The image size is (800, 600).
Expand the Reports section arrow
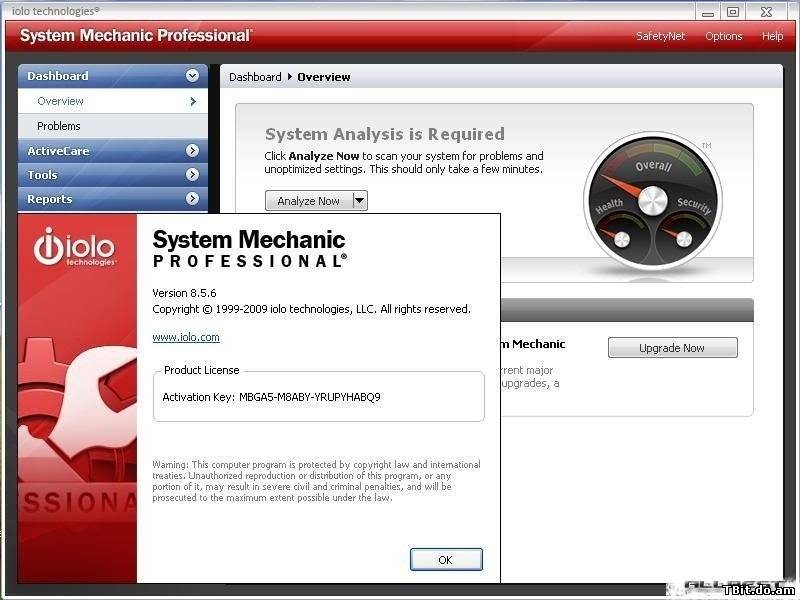coord(192,198)
